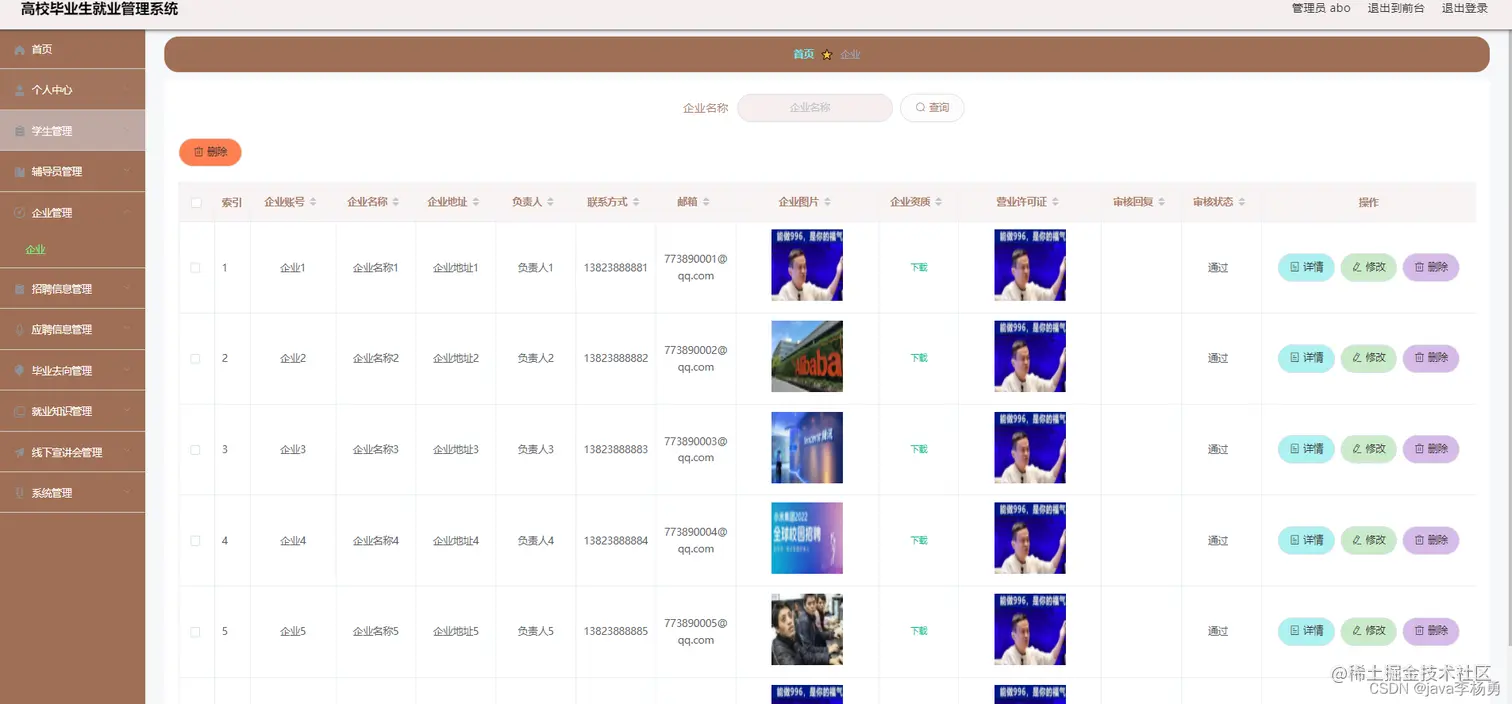Click the icon beside 就业知识管理

click(x=20, y=412)
